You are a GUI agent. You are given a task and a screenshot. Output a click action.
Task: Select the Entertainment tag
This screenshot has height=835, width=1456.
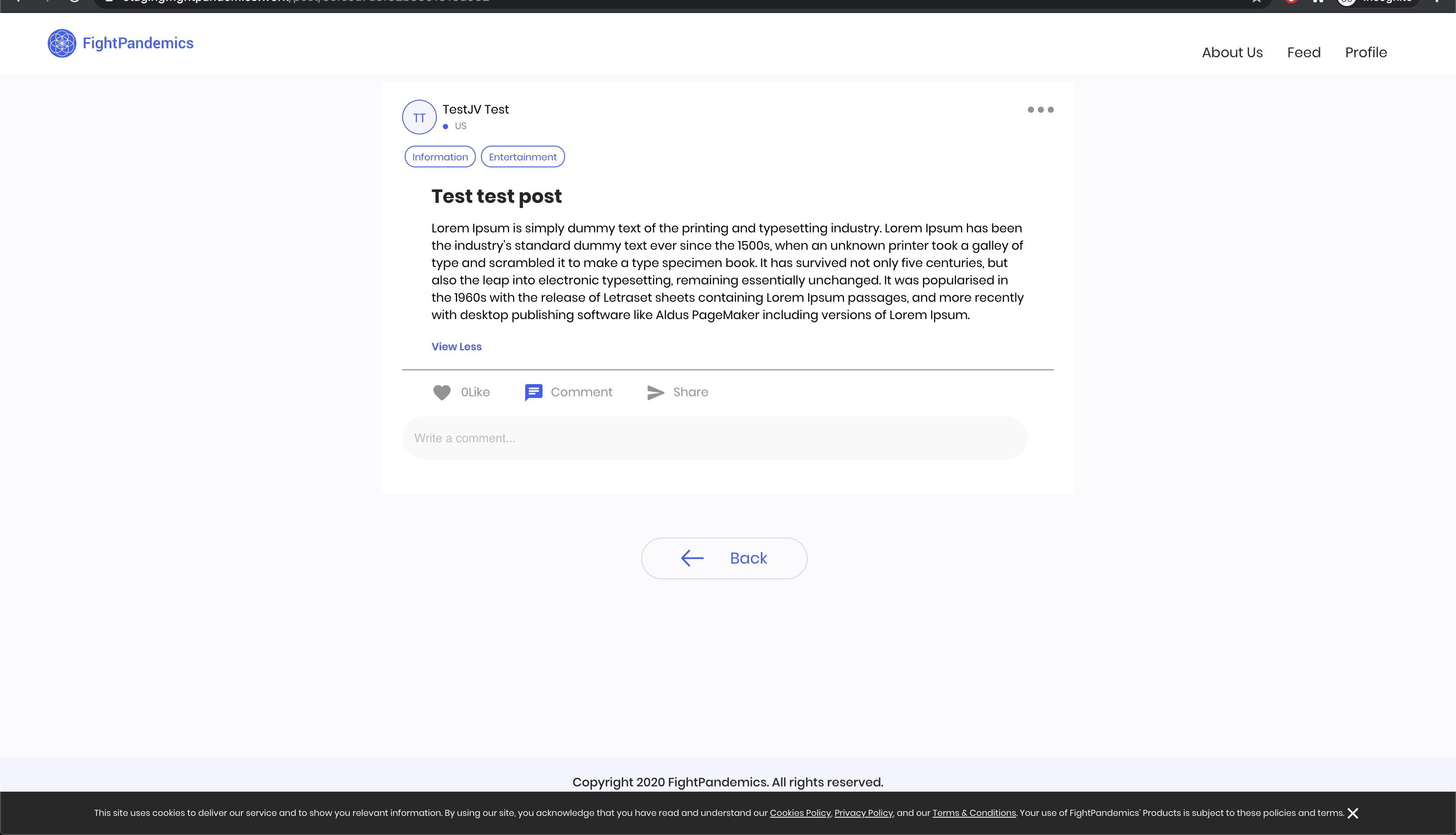[x=522, y=157]
